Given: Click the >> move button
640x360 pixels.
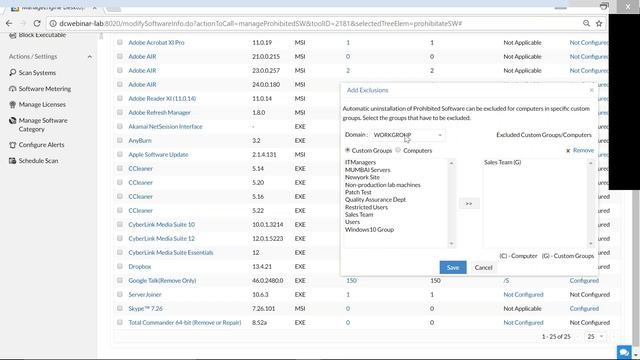Looking at the screenshot, I should [x=469, y=203].
